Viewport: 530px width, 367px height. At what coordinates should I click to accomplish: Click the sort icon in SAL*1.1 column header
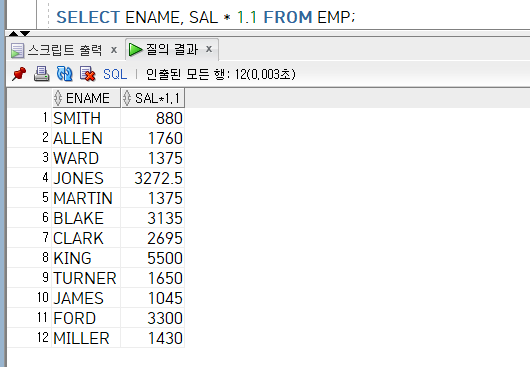click(127, 98)
